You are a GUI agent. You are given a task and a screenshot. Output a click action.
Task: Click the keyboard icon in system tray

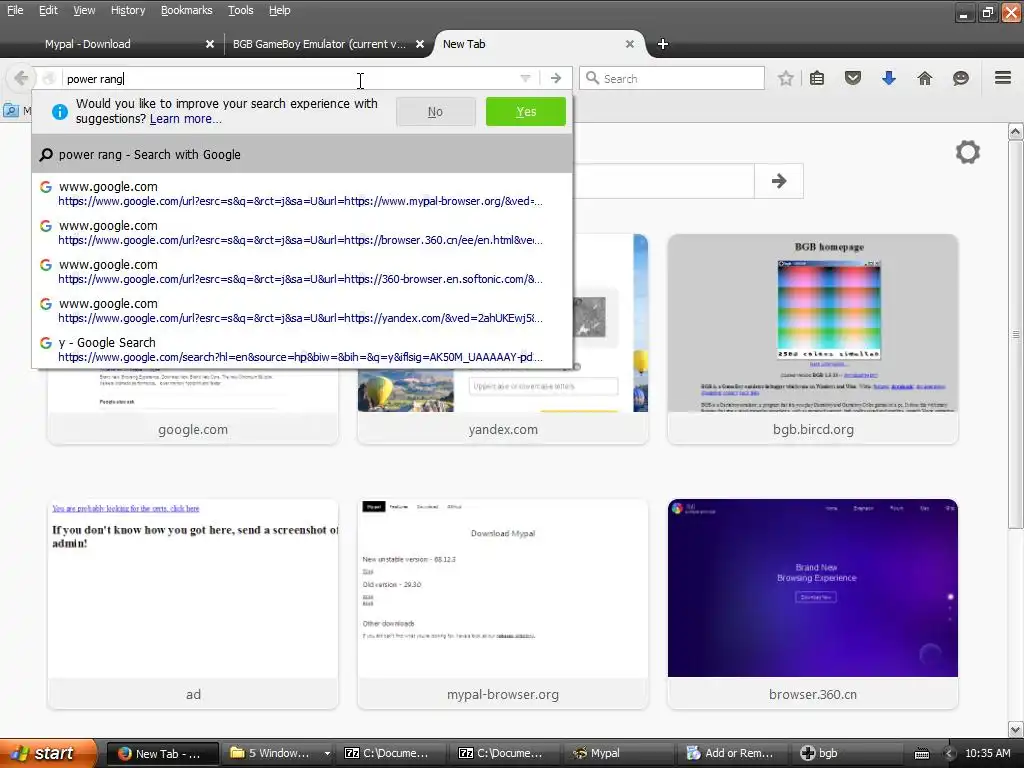tap(921, 754)
